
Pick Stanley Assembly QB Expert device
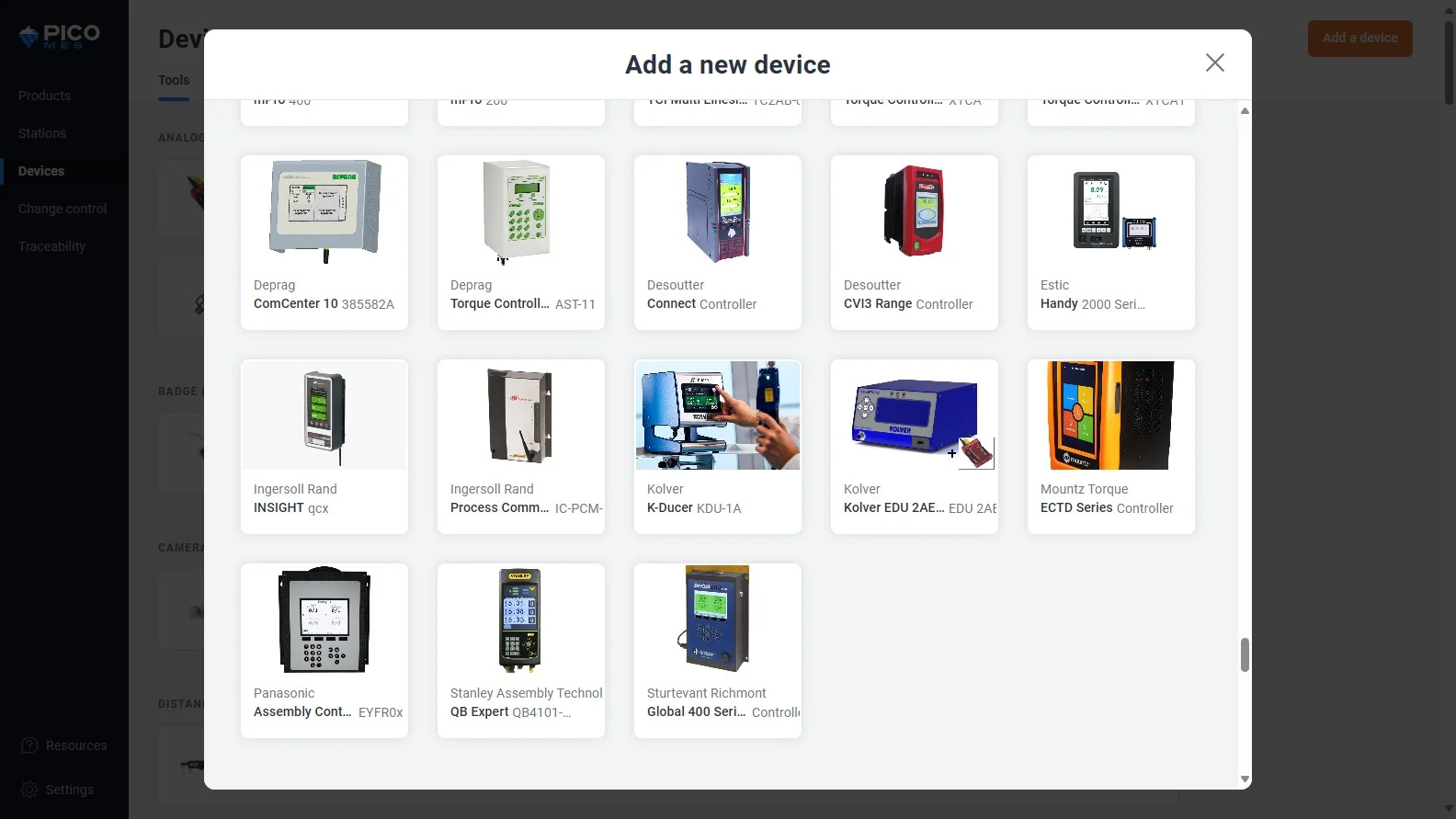coord(521,651)
